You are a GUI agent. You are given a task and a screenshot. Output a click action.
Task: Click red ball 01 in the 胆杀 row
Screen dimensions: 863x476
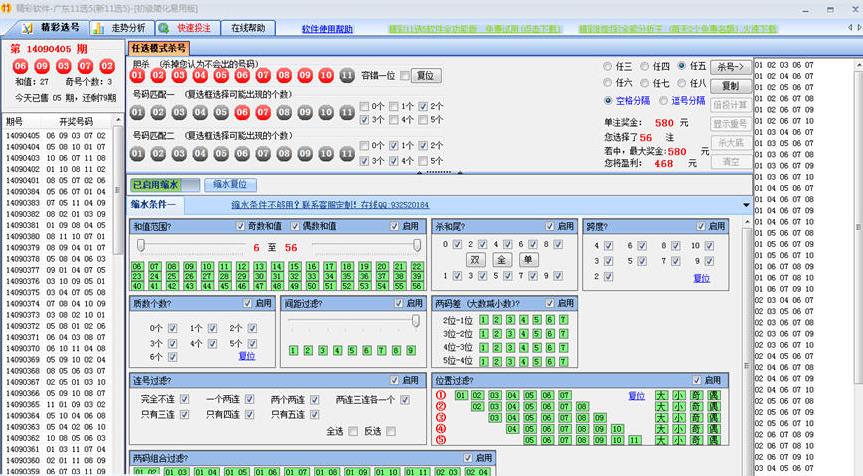[141, 75]
